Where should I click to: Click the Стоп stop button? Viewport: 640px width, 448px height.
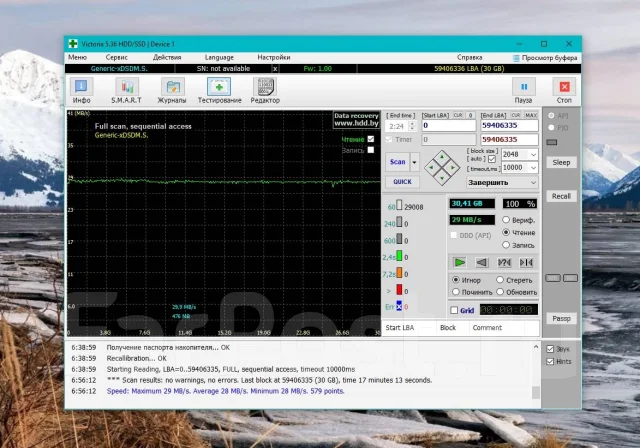(564, 91)
